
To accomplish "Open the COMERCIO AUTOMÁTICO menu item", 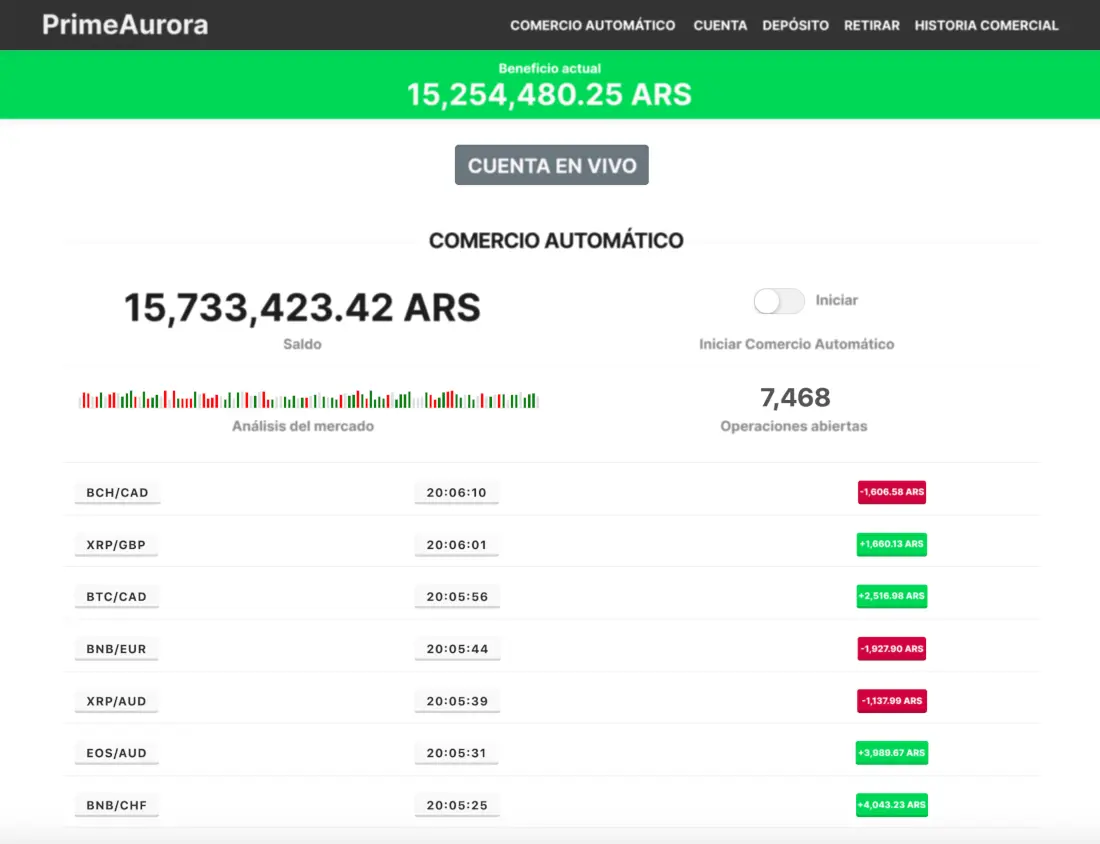I will 592,25.
